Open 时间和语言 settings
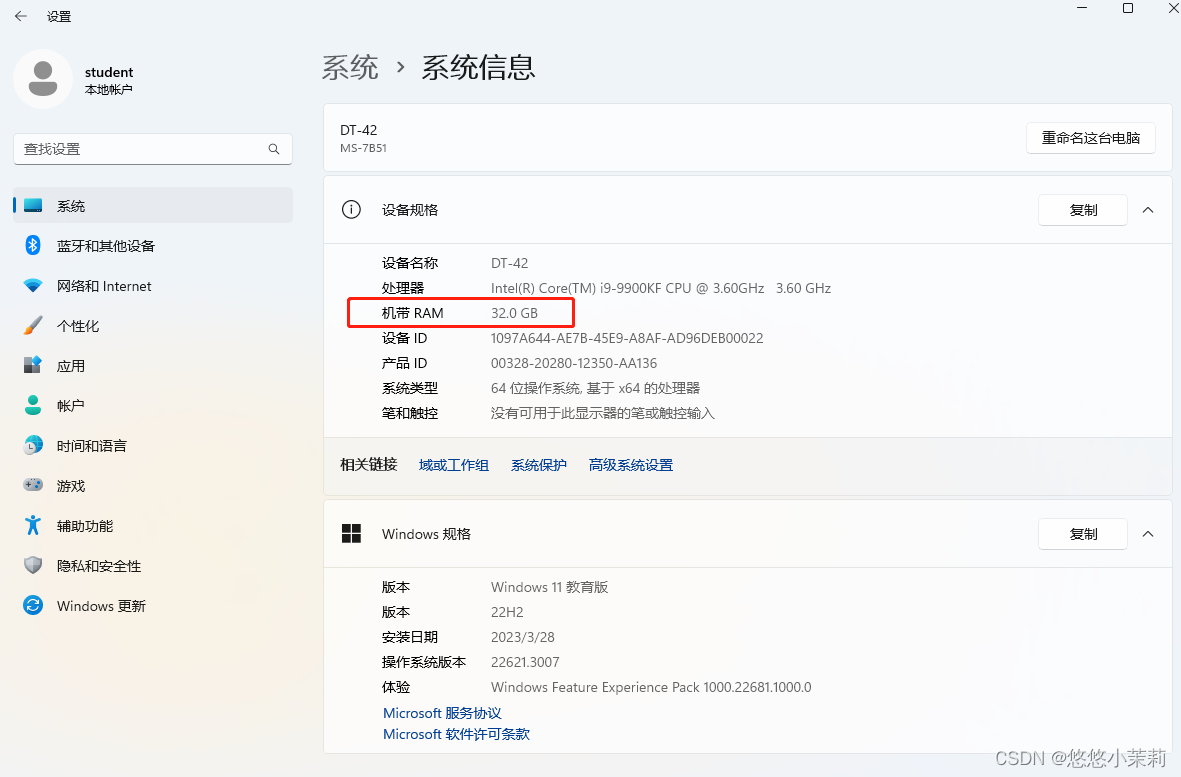 153,445
